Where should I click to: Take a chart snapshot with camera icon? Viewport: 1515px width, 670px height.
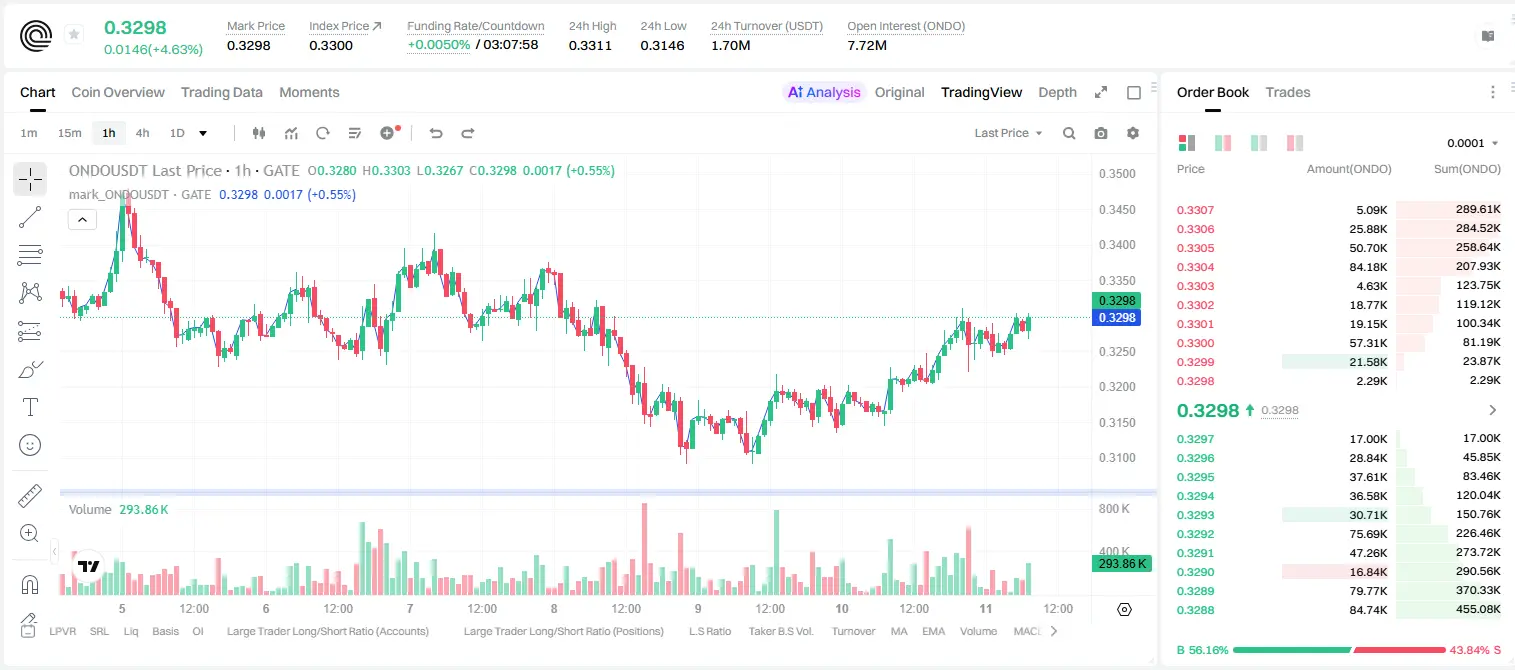click(1101, 133)
